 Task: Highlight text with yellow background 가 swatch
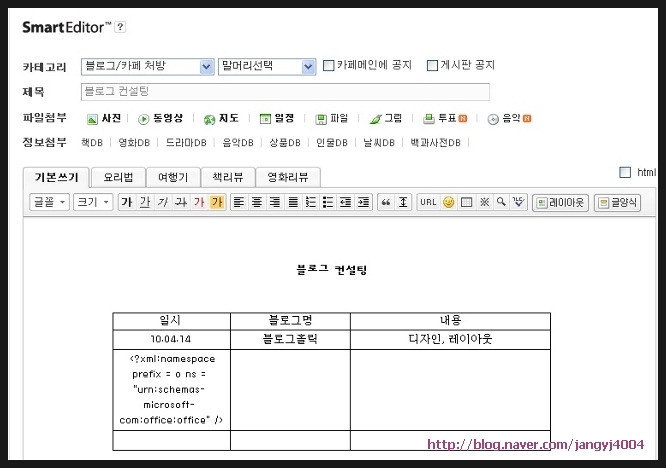click(217, 202)
